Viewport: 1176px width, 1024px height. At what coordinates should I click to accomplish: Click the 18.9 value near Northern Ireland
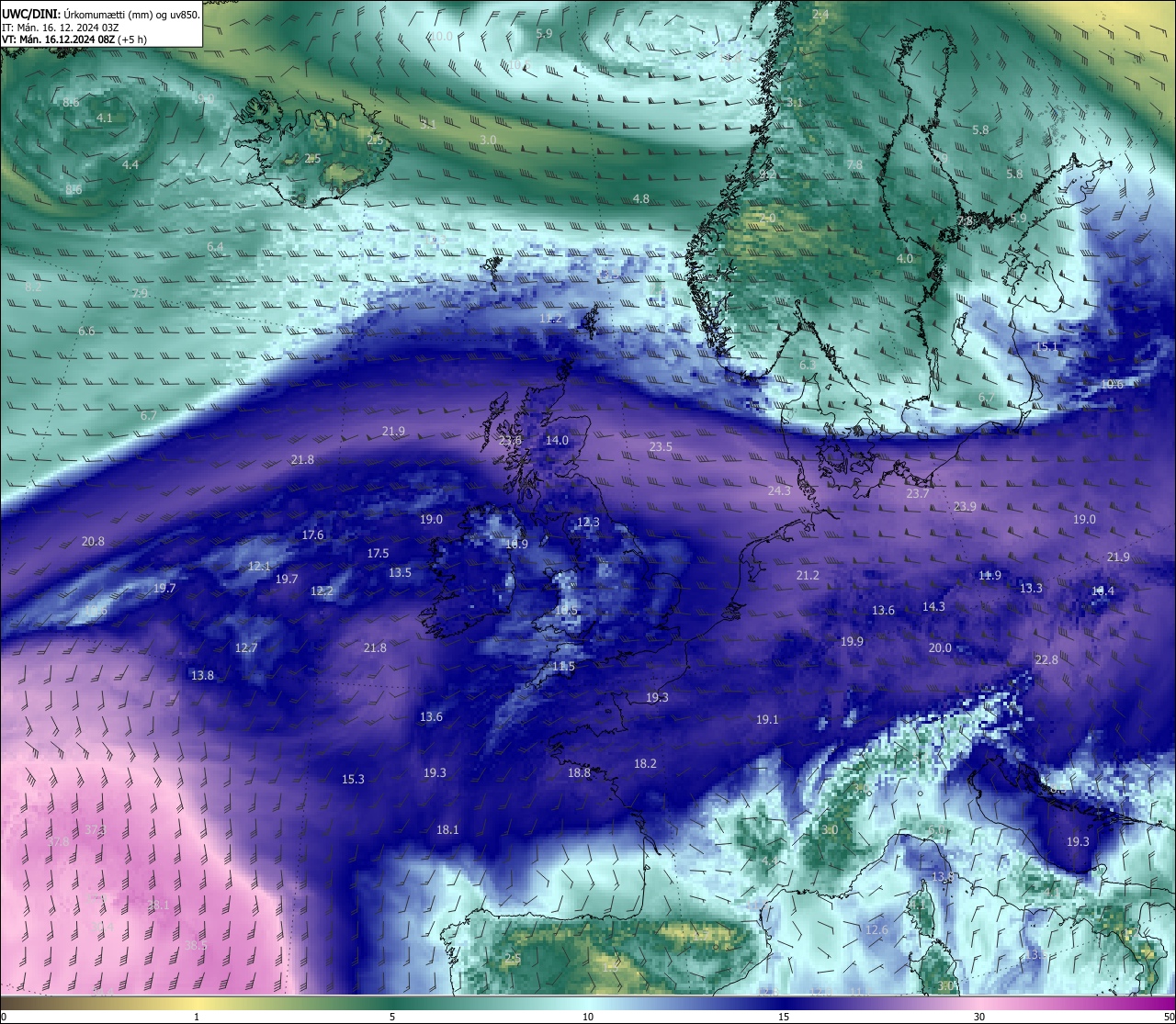pyautogui.click(x=516, y=544)
